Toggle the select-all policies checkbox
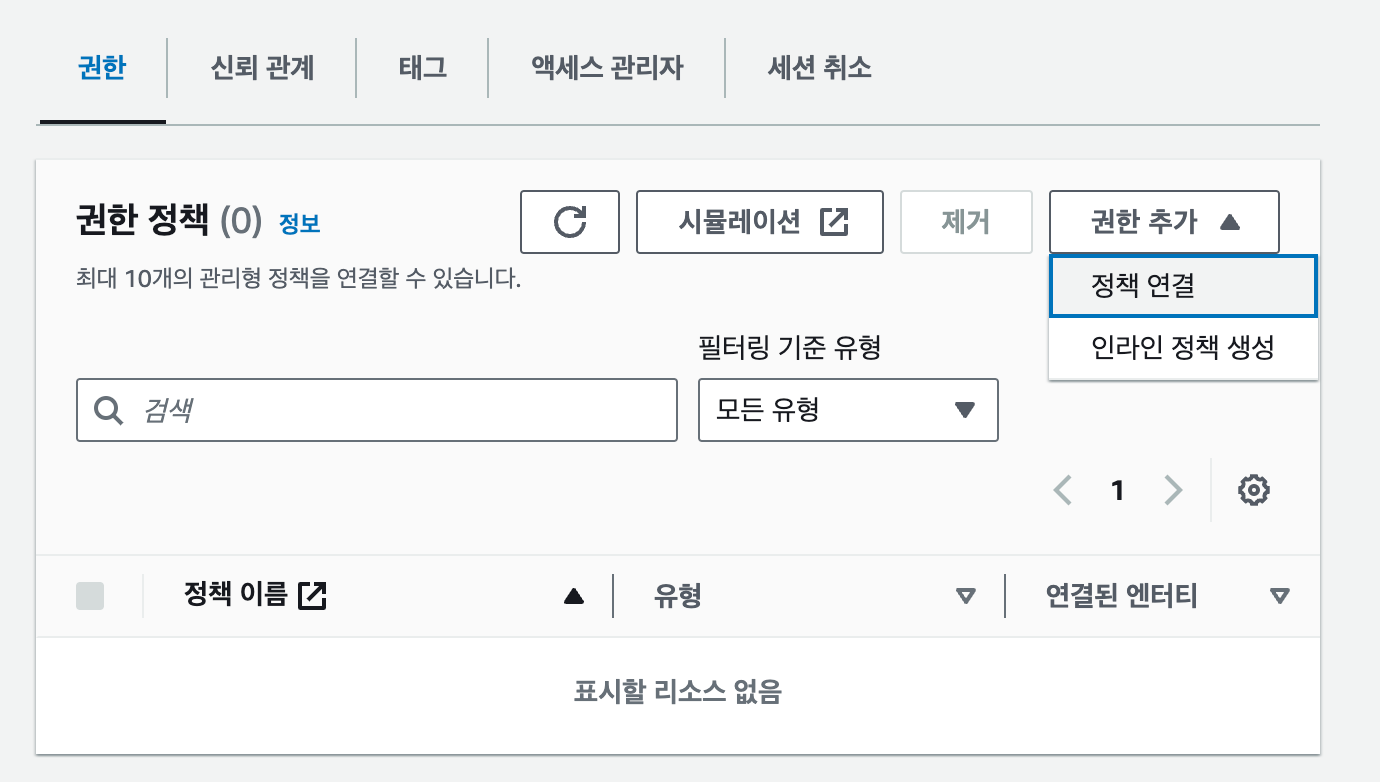The height and width of the screenshot is (782, 1380). pyautogui.click(x=90, y=597)
